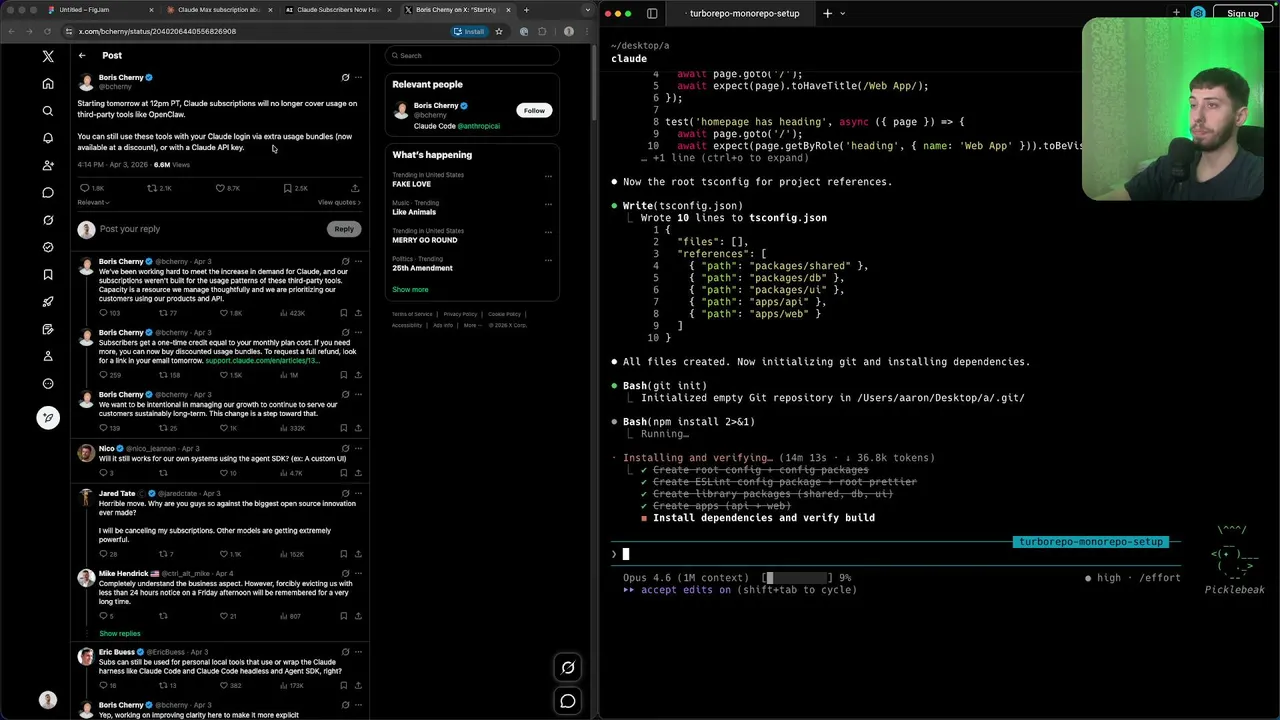Open More circle icon in X sidebar
The width and height of the screenshot is (1280, 720).
pyautogui.click(x=48, y=384)
